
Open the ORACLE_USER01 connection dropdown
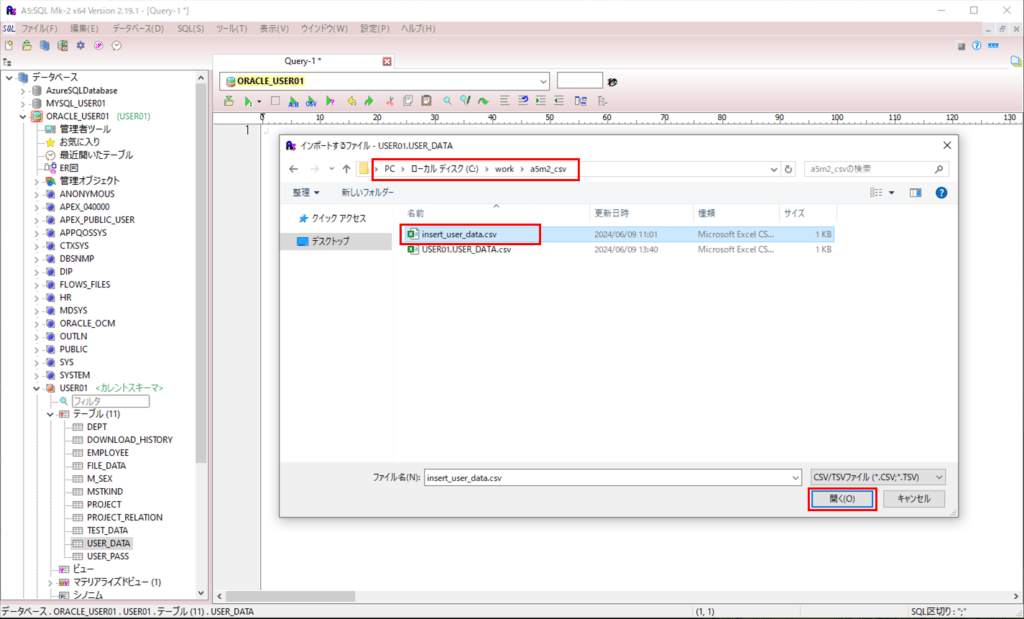pos(543,80)
